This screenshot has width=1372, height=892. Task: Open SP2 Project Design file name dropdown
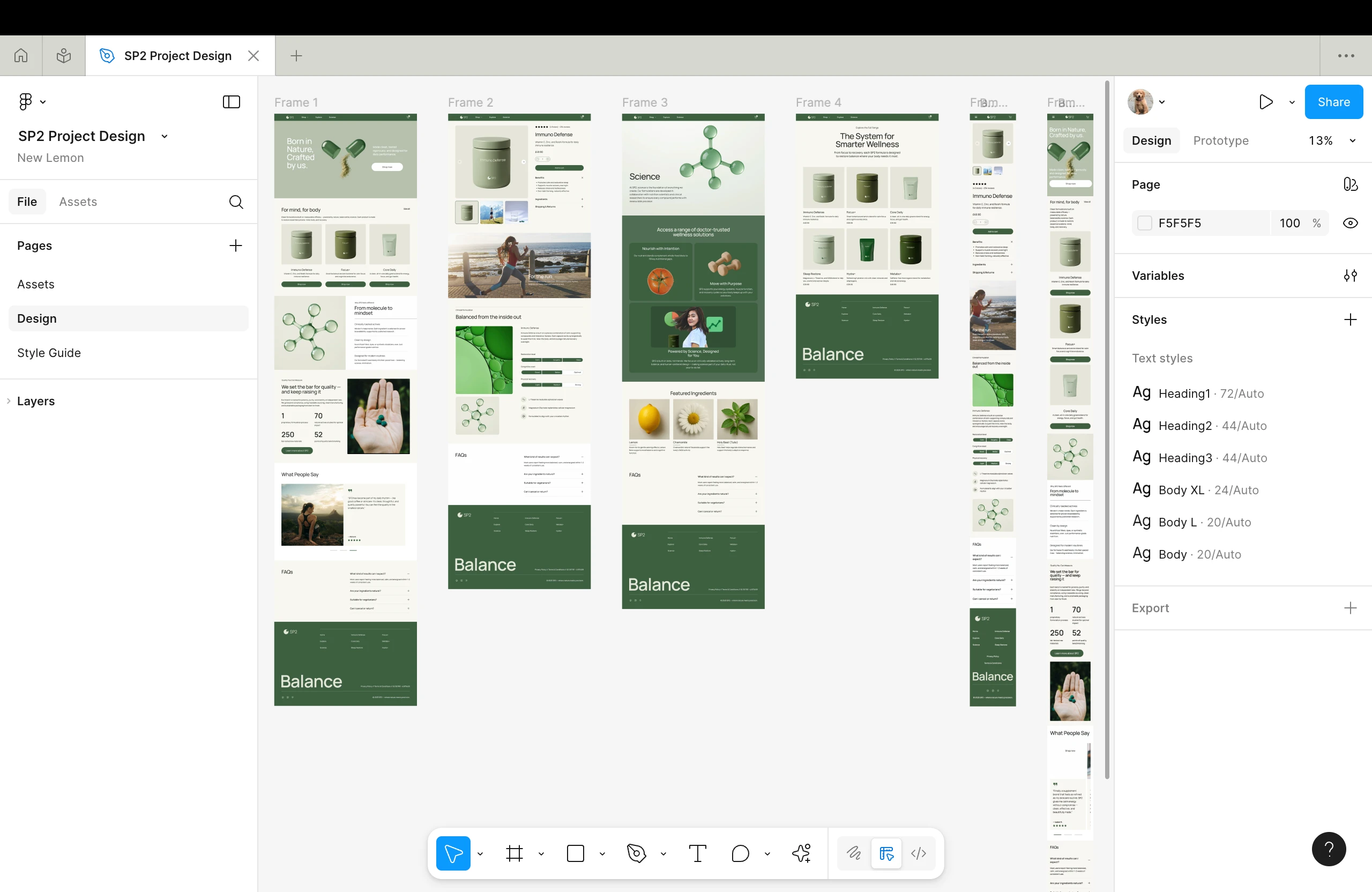coord(165,136)
